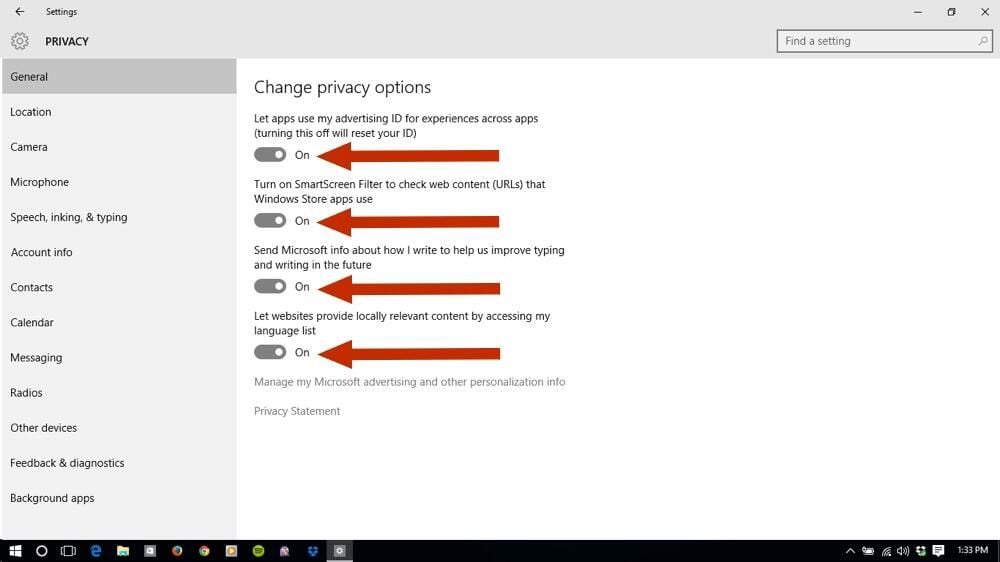Select General in the privacy sidebar

click(119, 77)
